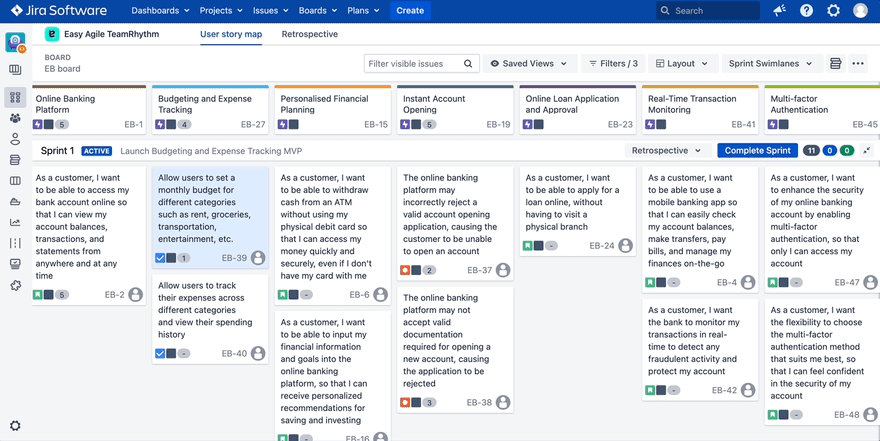This screenshot has height=441, width=880.
Task: Open the Budgeting and Expense Tracking epic card
Action: tap(210, 110)
